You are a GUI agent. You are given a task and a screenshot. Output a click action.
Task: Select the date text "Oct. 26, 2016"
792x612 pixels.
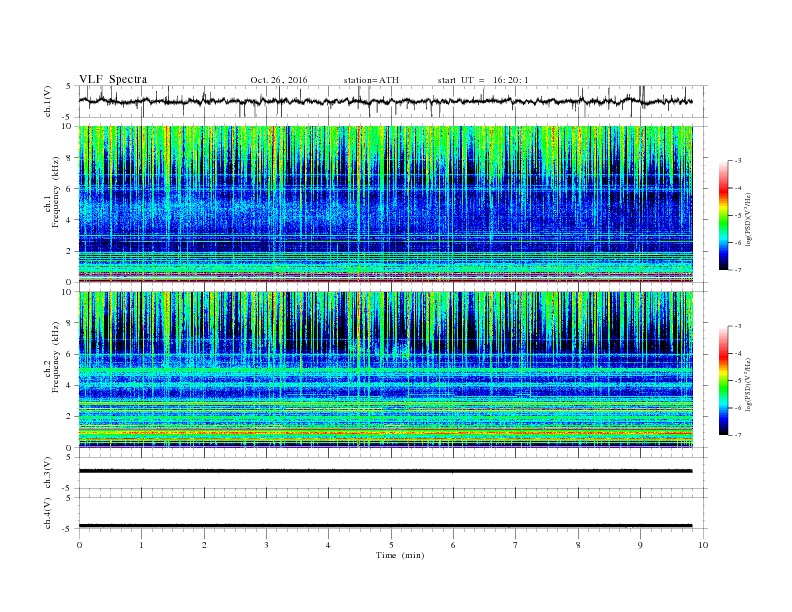pyautogui.click(x=279, y=80)
